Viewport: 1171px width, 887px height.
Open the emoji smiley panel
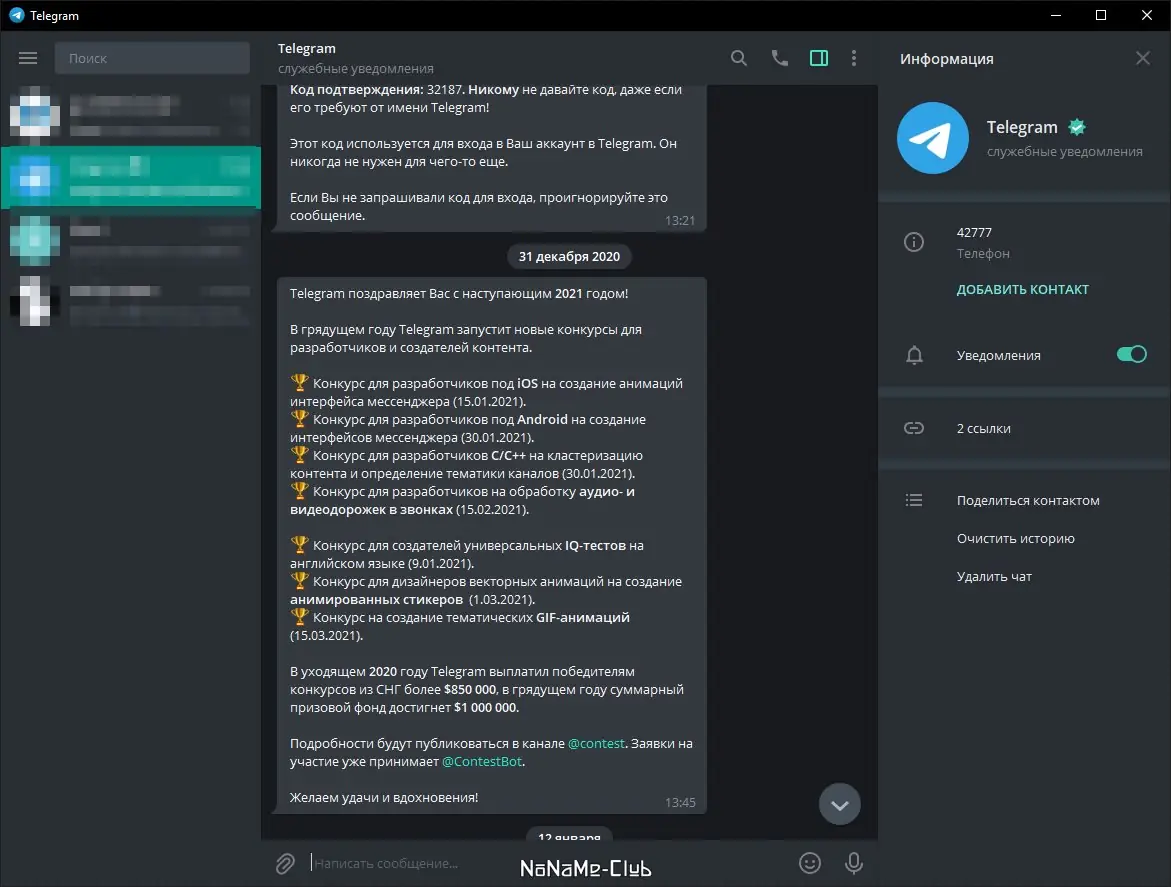click(x=810, y=863)
